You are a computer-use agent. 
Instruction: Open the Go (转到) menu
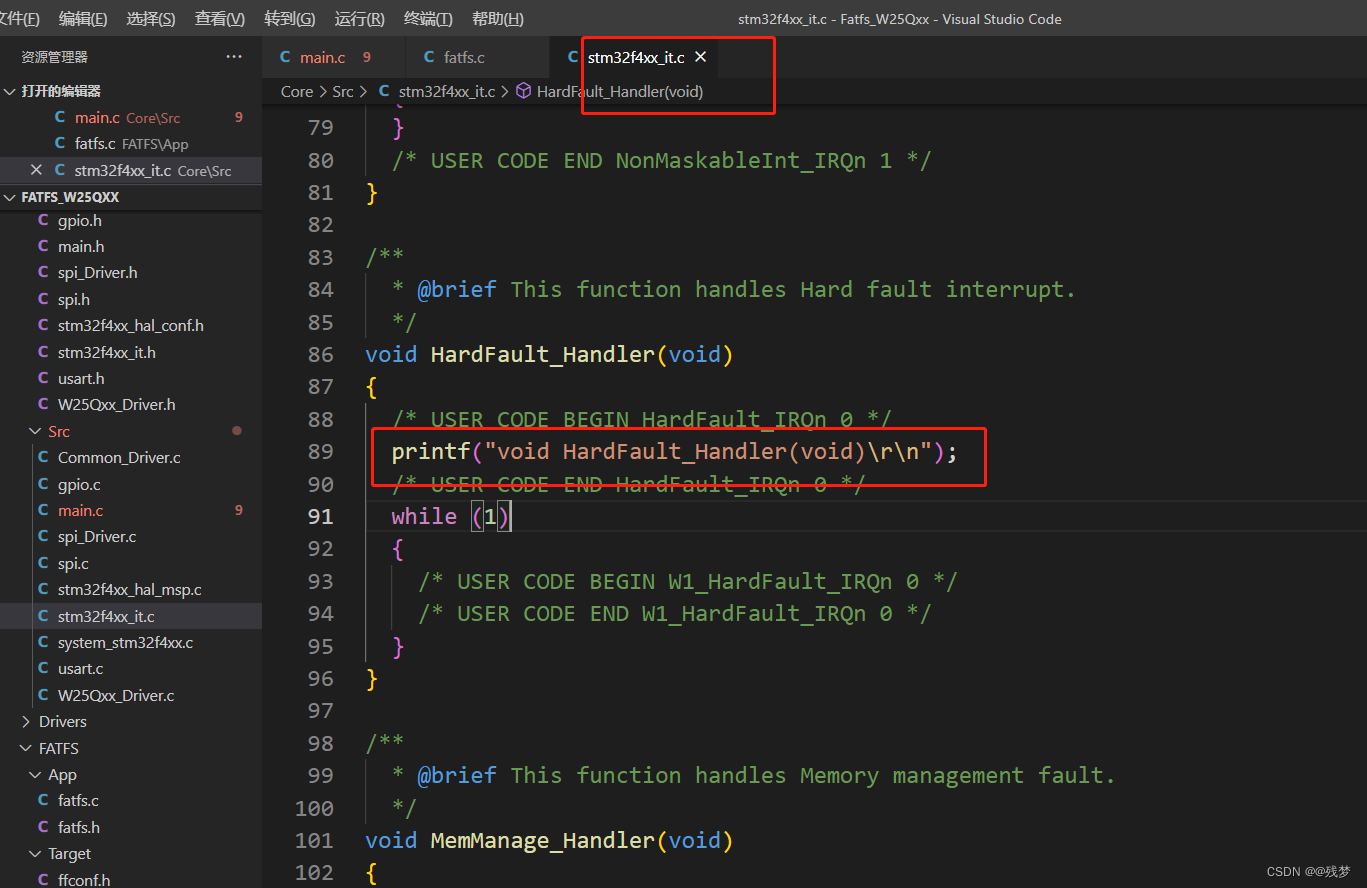tap(290, 19)
